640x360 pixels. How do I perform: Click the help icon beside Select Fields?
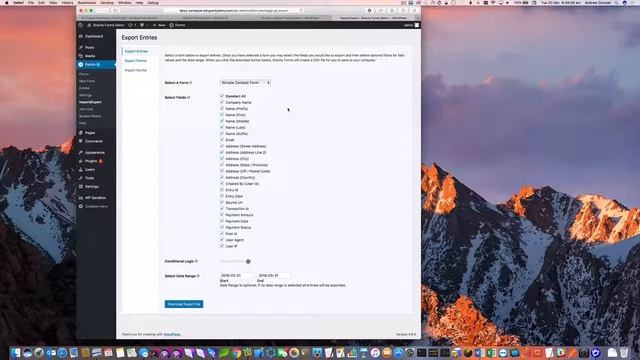(189, 98)
